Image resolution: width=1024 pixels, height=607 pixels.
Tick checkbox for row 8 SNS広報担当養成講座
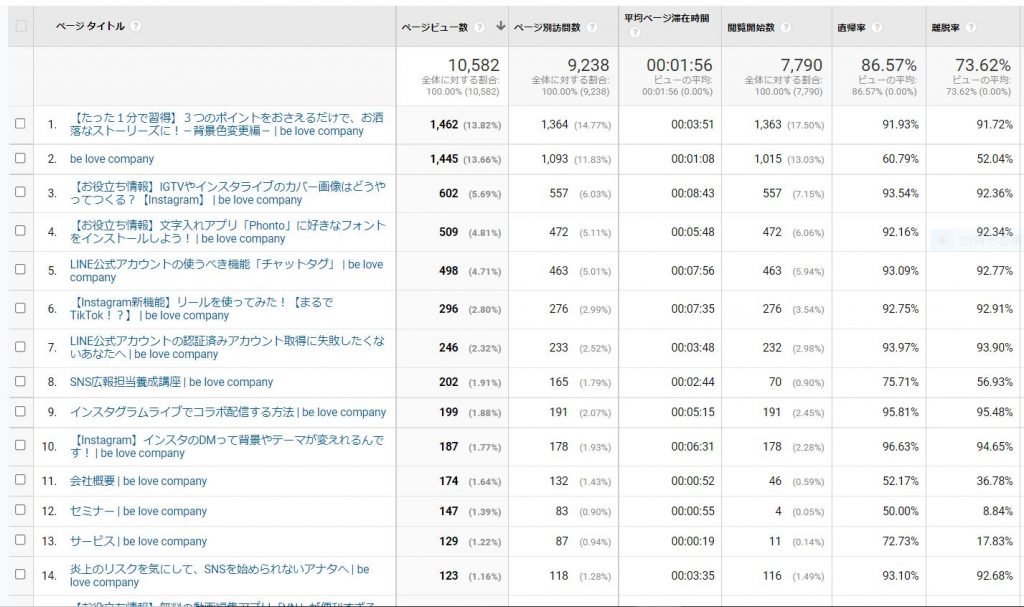click(x=20, y=382)
